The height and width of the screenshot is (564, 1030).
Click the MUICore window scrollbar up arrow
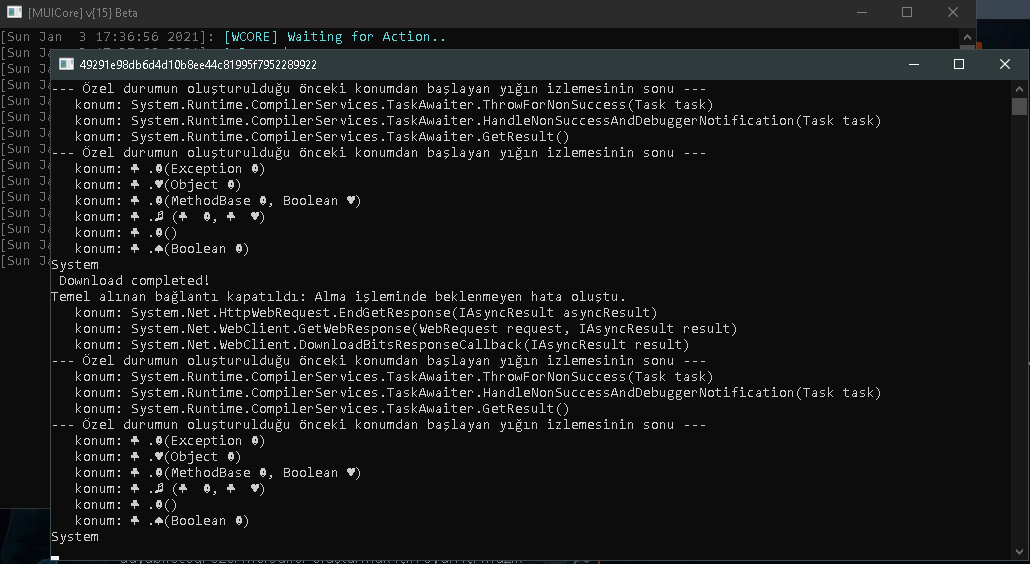click(967, 37)
